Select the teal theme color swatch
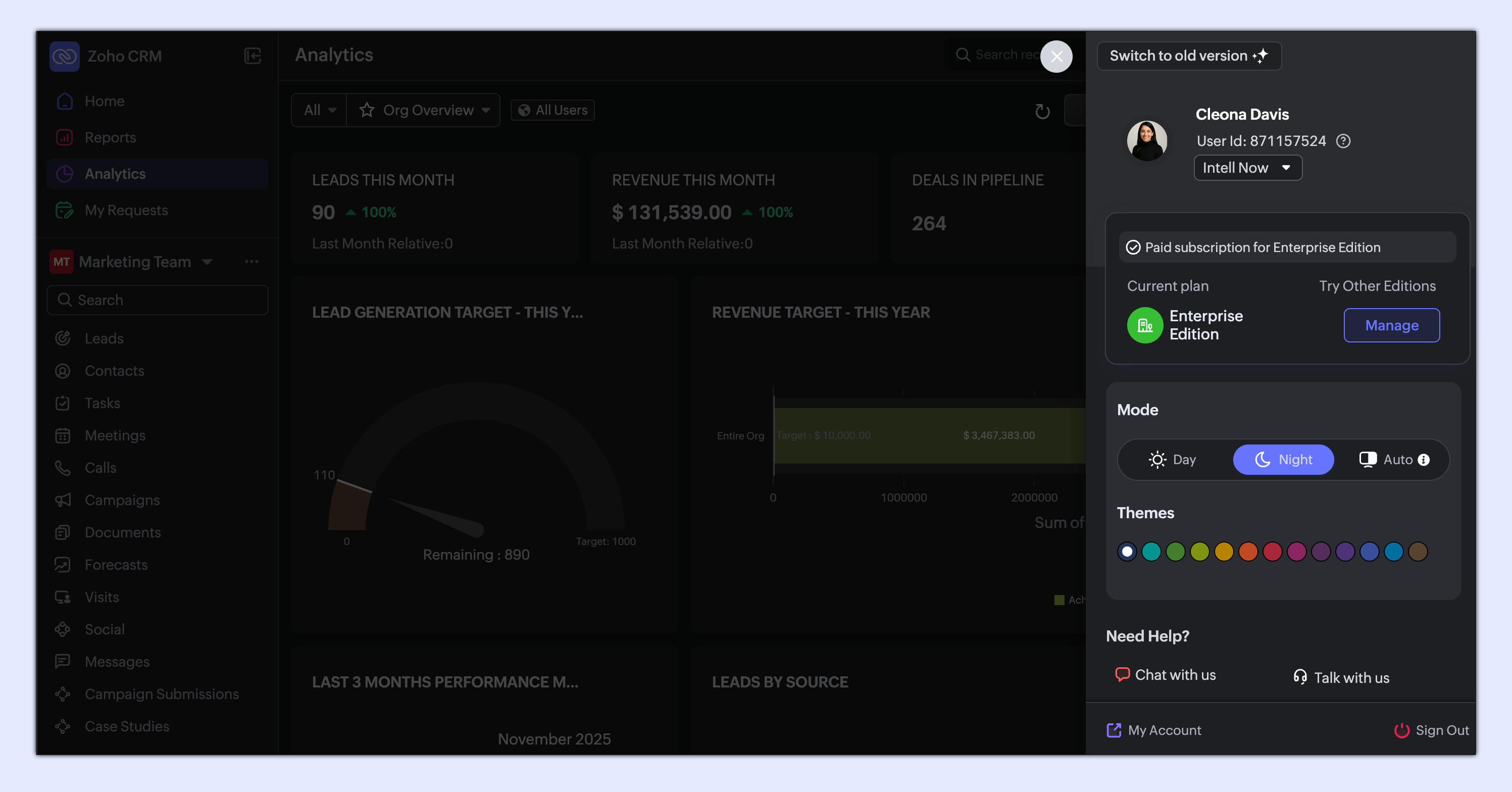The image size is (1512, 792). point(1151,551)
